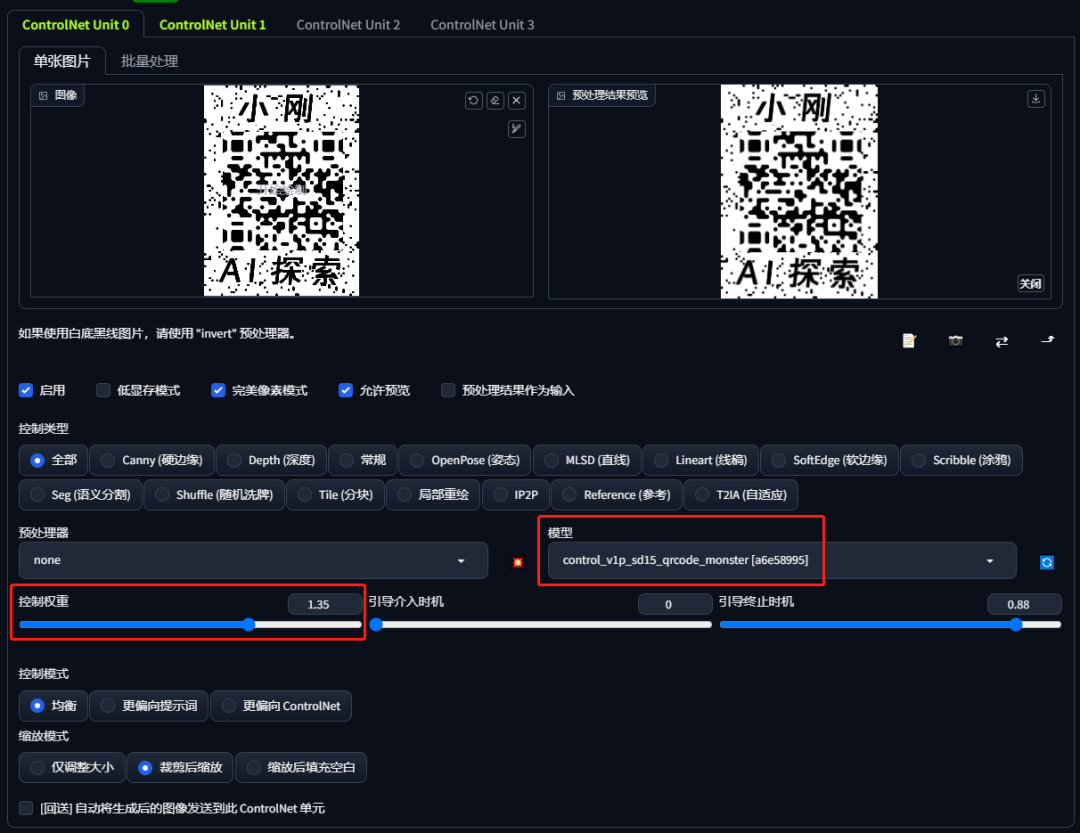
Task: Select 更偏向提示词 control mode
Action: pyautogui.click(x=149, y=706)
